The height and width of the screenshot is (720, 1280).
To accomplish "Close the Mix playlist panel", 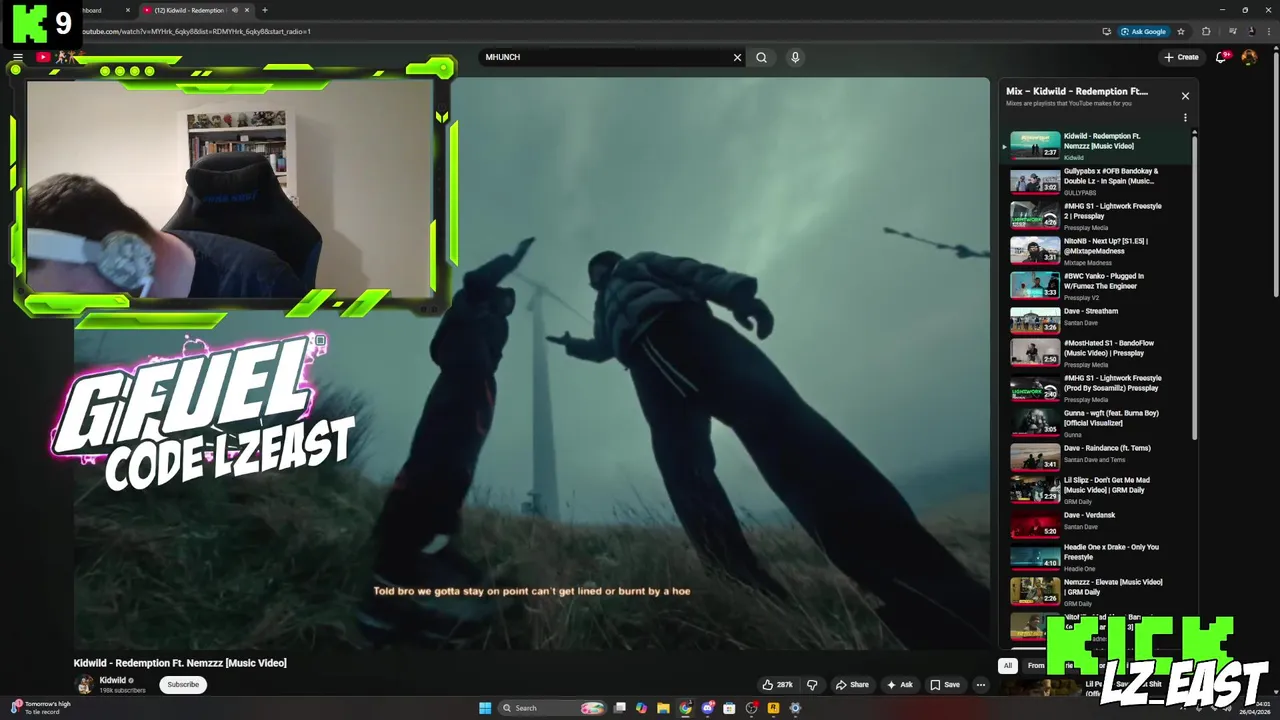I will coord(1185,96).
